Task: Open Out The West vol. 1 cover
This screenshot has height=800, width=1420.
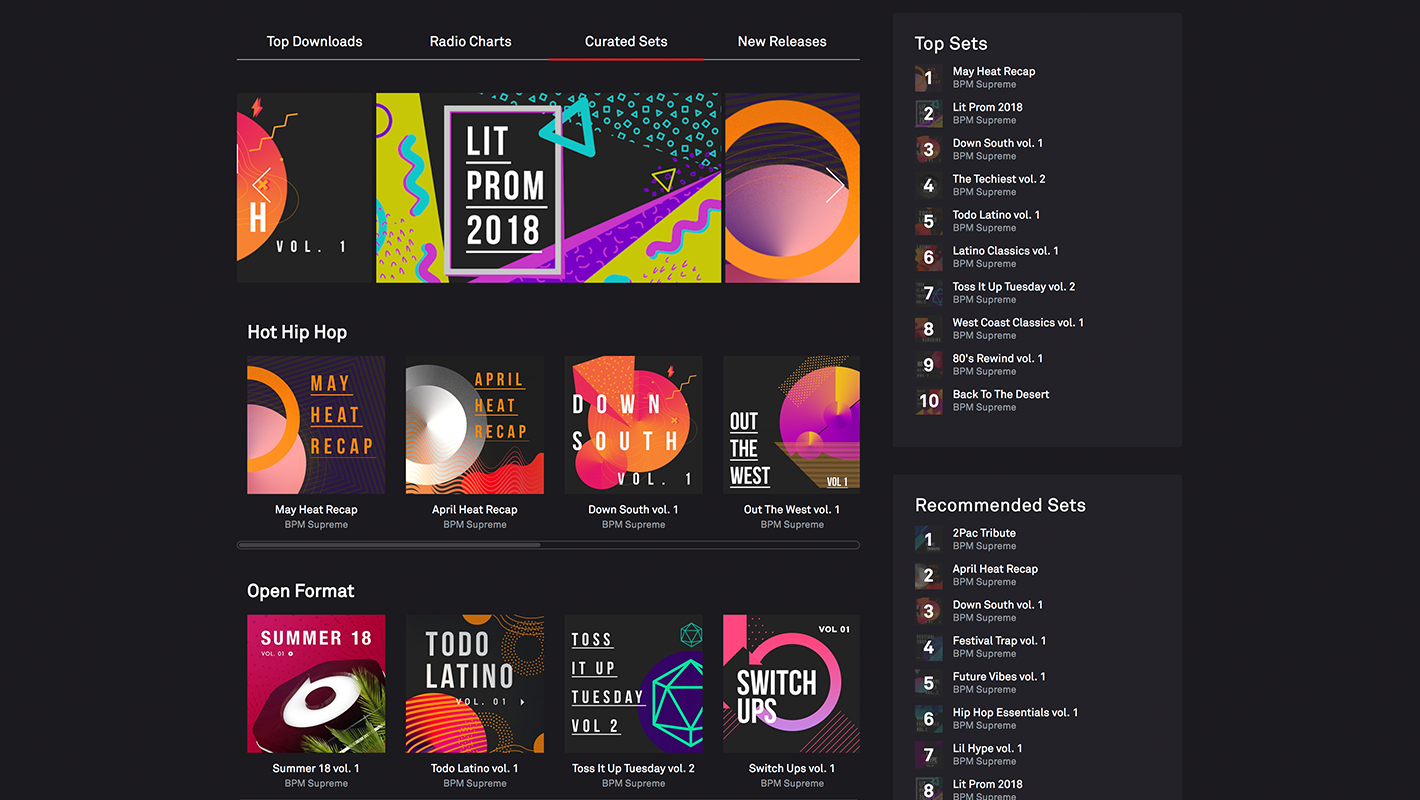Action: [x=791, y=425]
